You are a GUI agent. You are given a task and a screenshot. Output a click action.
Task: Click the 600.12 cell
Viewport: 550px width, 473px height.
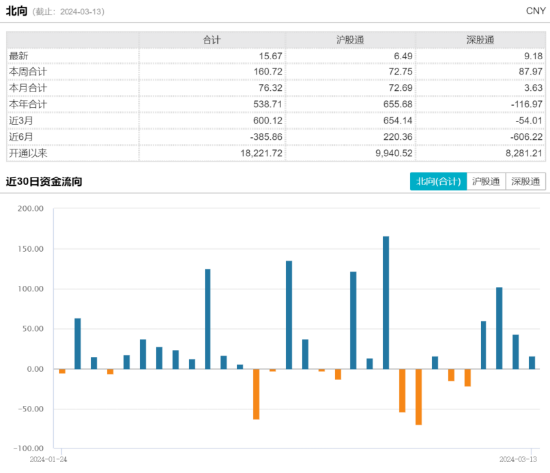268,121
